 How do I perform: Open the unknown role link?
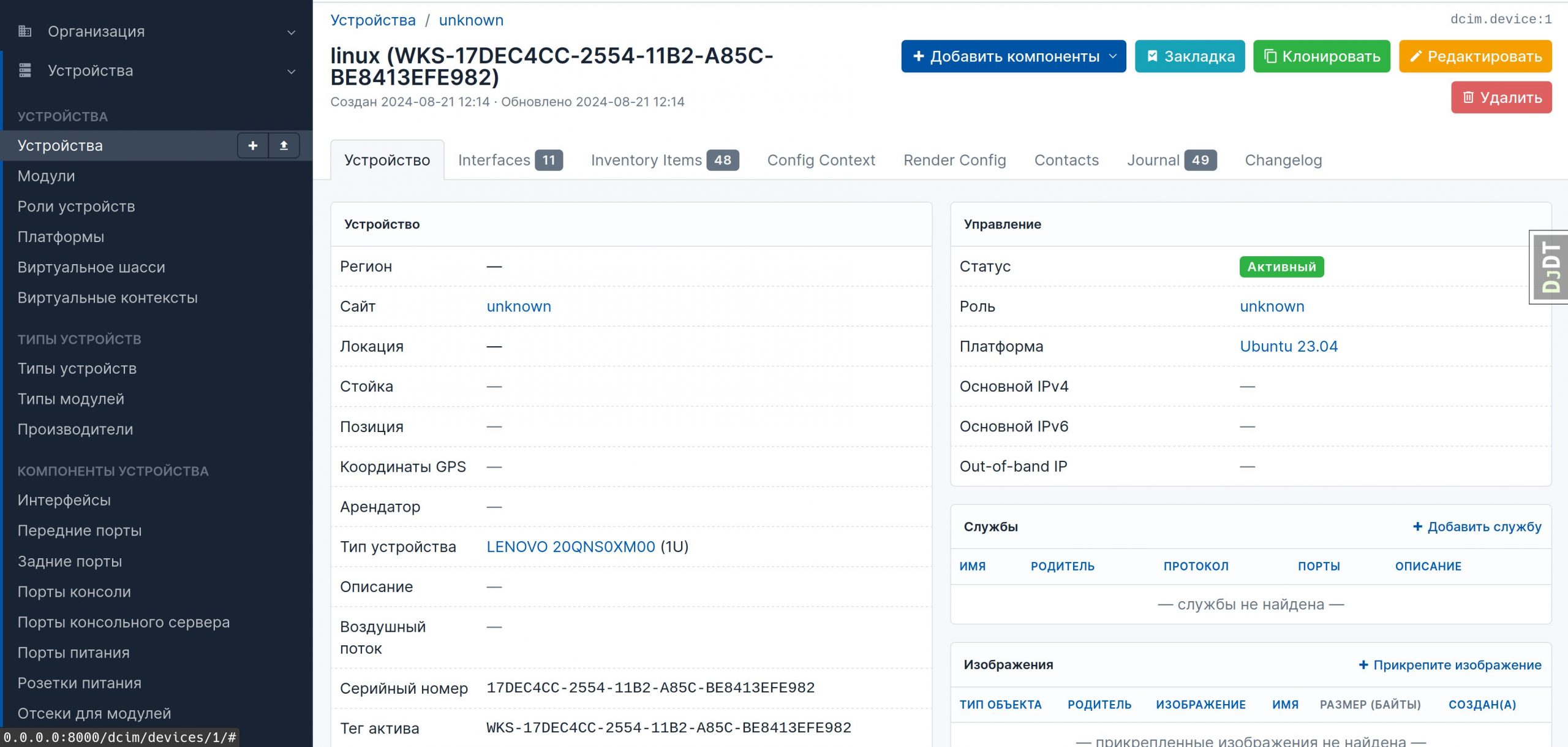coord(1272,306)
